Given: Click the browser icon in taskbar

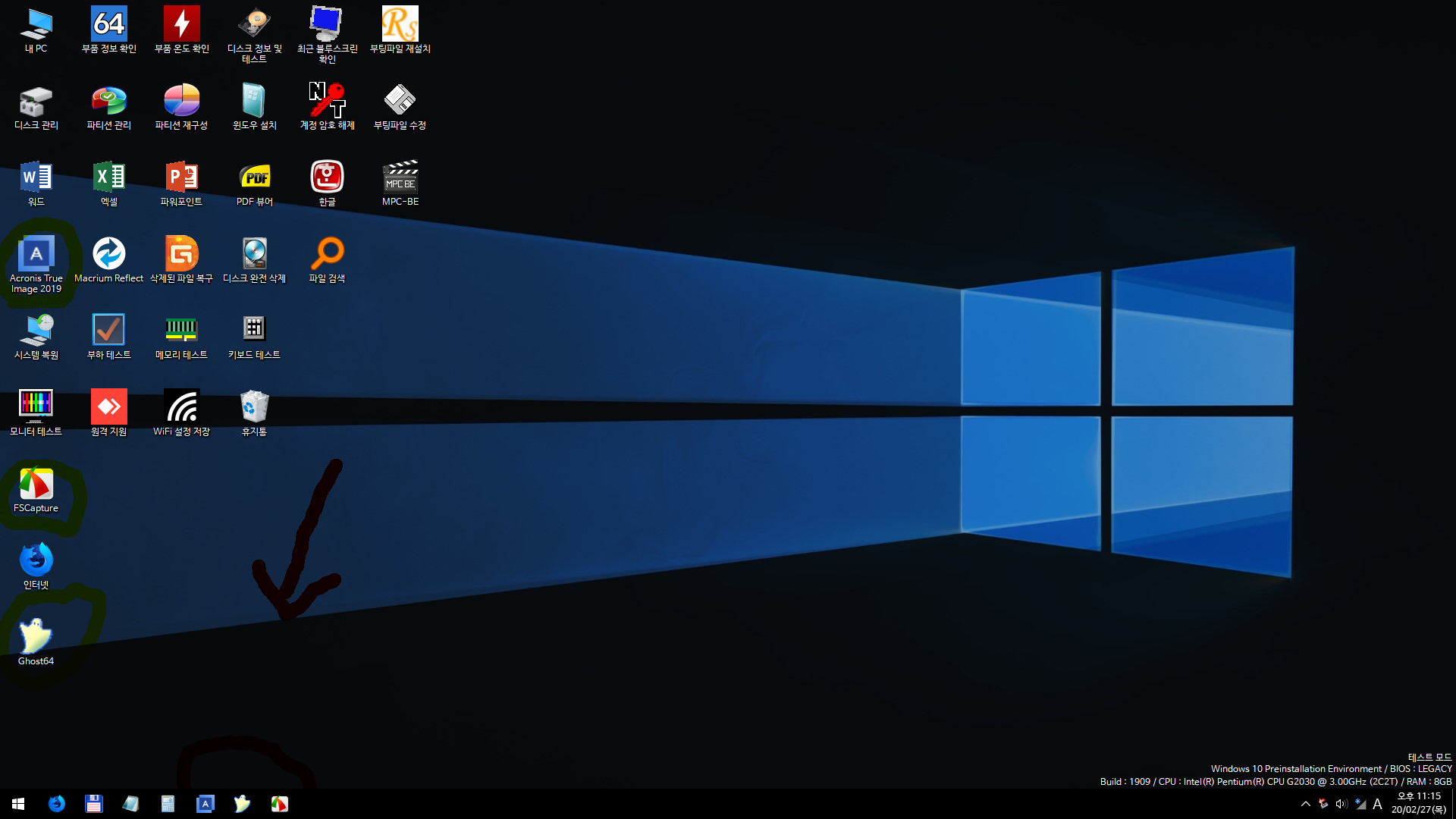Looking at the screenshot, I should [57, 804].
